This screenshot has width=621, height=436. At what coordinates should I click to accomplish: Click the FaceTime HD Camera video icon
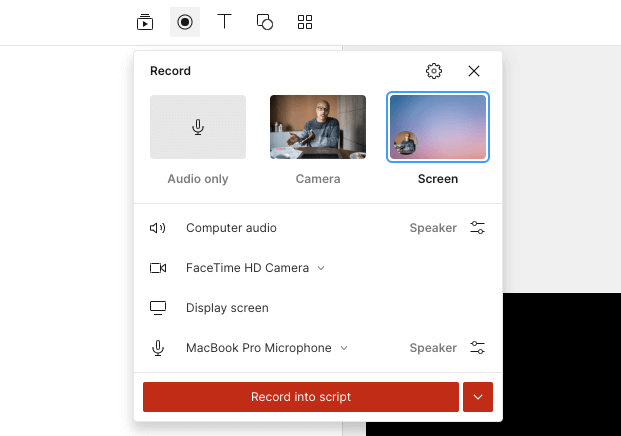(x=158, y=268)
